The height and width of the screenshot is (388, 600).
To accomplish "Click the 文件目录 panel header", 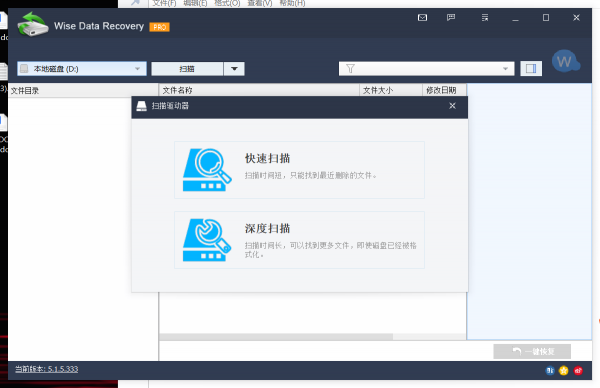I will tap(83, 91).
